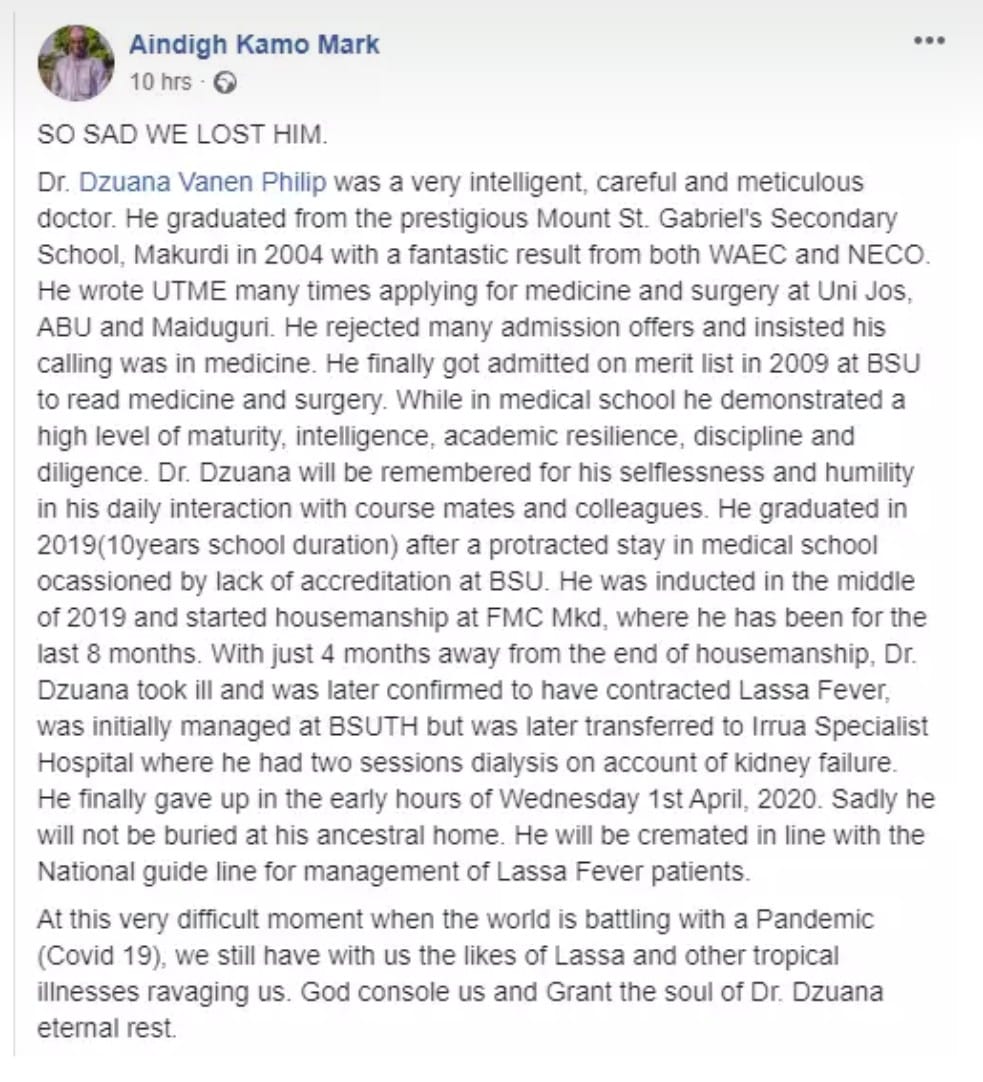Open Aindigh Kamo Mark's profile picture
The image size is (983, 1082).
(x=76, y=63)
